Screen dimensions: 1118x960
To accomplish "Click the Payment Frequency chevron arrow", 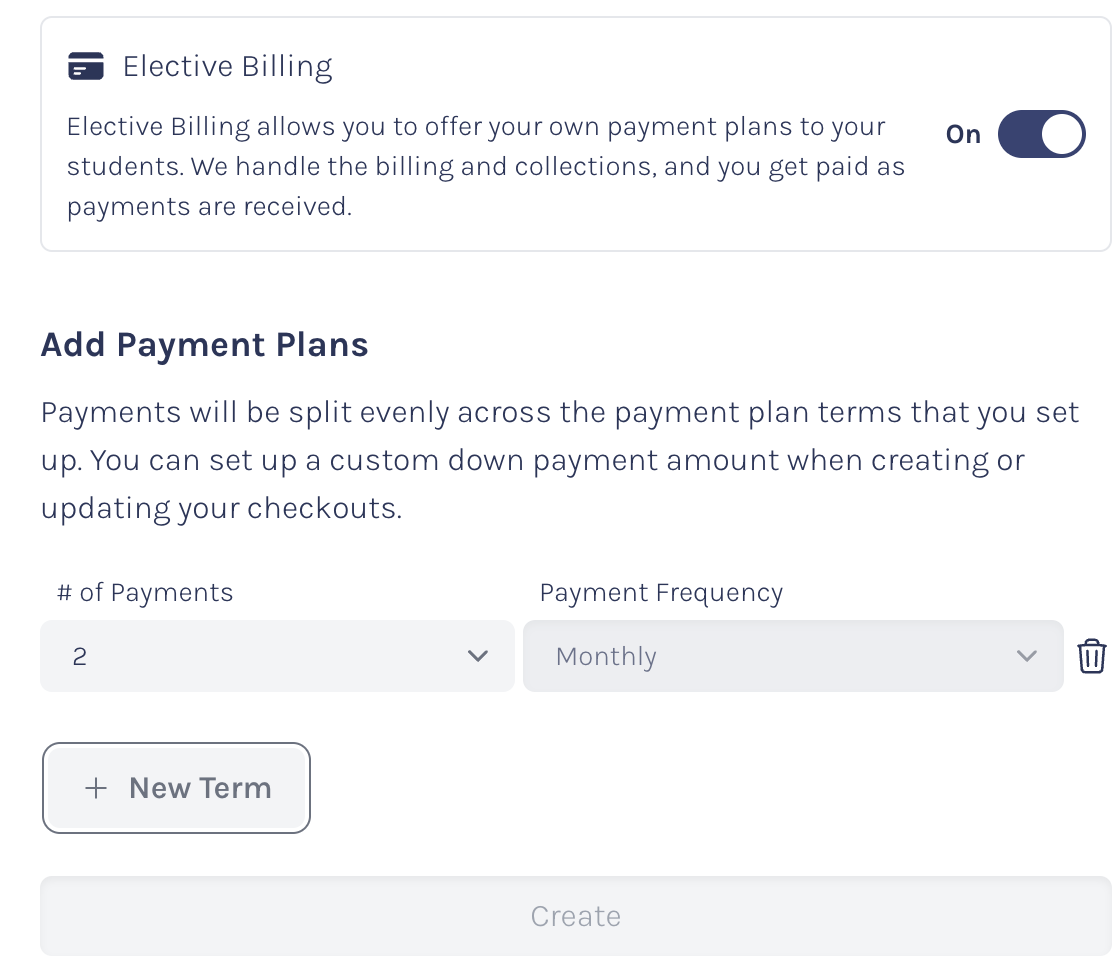I will (x=1026, y=656).
